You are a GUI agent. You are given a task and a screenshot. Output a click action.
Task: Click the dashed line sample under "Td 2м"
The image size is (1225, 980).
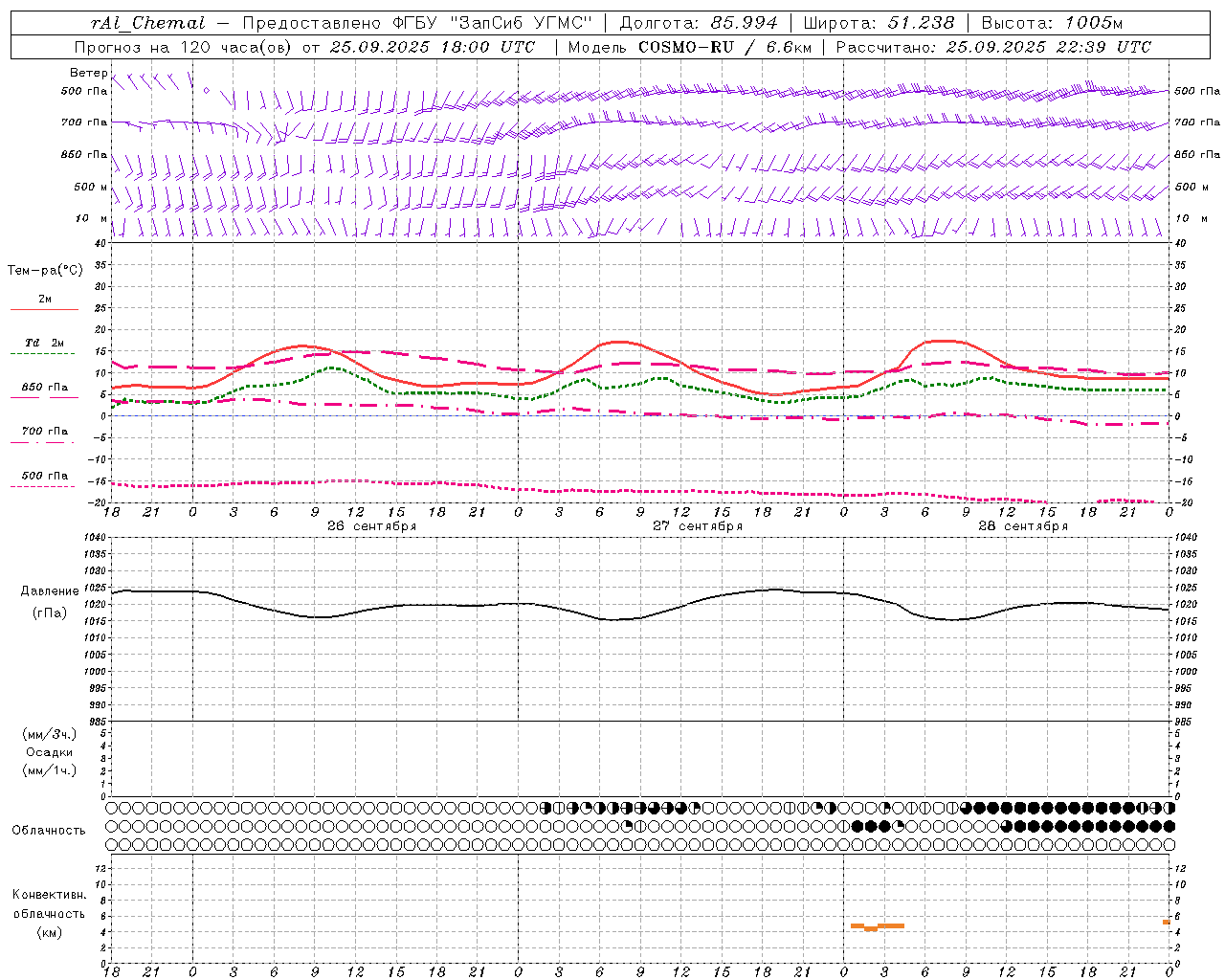(43, 354)
